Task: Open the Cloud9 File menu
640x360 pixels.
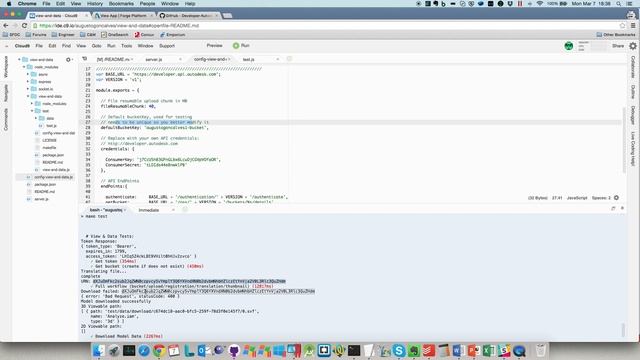Action: point(39,46)
